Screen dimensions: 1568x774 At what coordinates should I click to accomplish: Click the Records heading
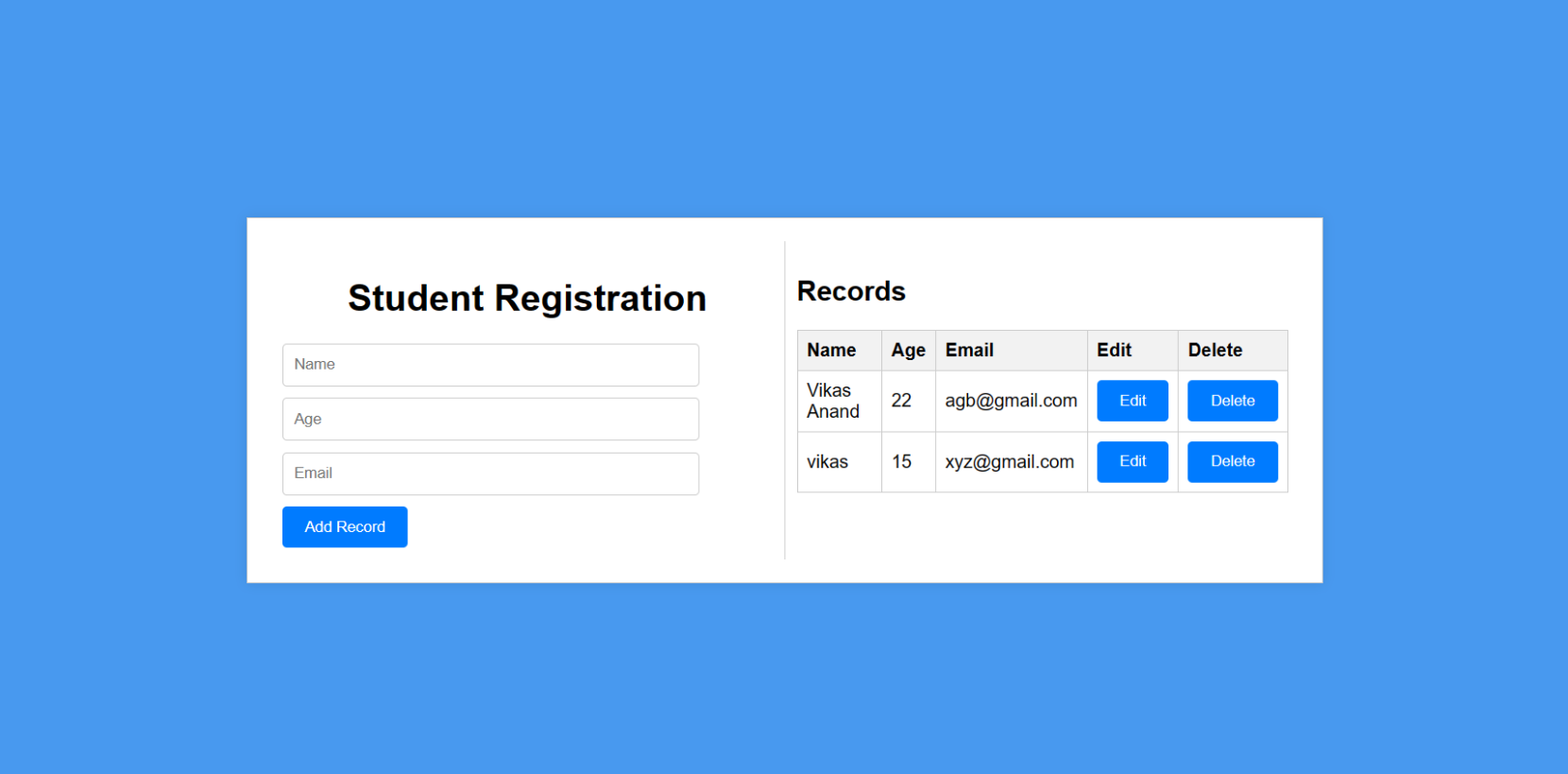(x=851, y=291)
